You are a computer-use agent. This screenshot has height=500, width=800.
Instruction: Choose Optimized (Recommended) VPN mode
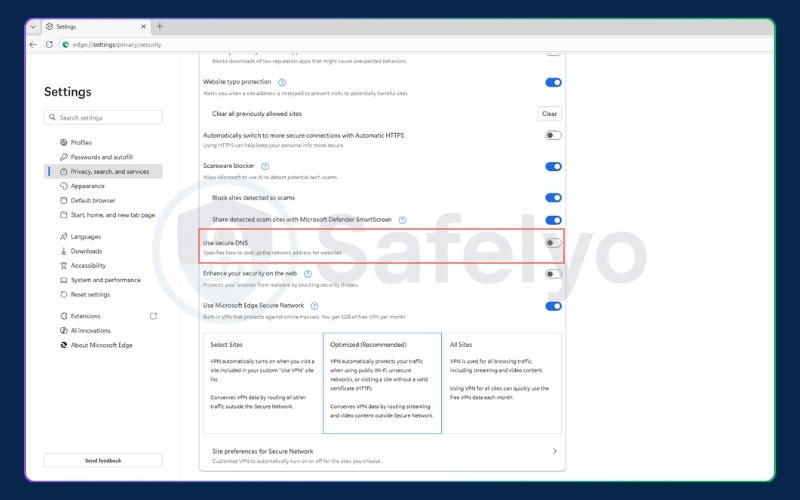coord(382,383)
